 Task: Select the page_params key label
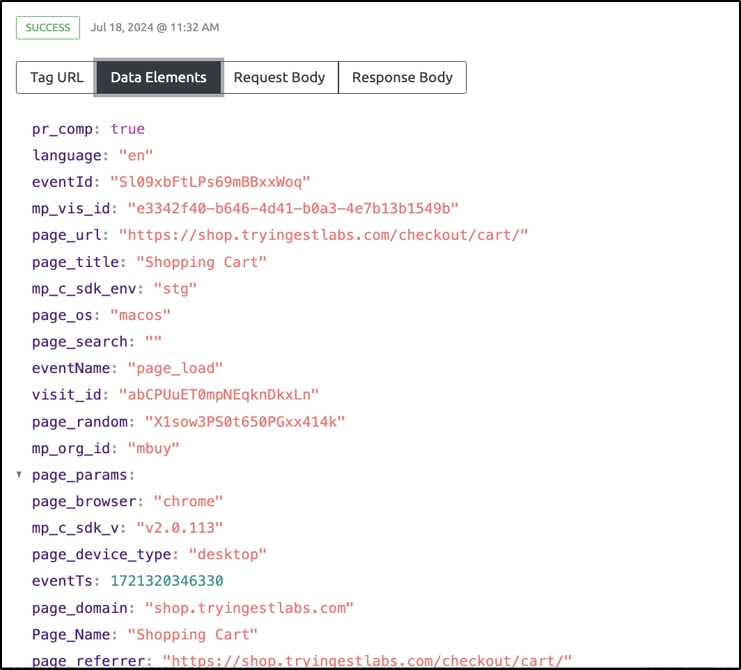(x=82, y=475)
